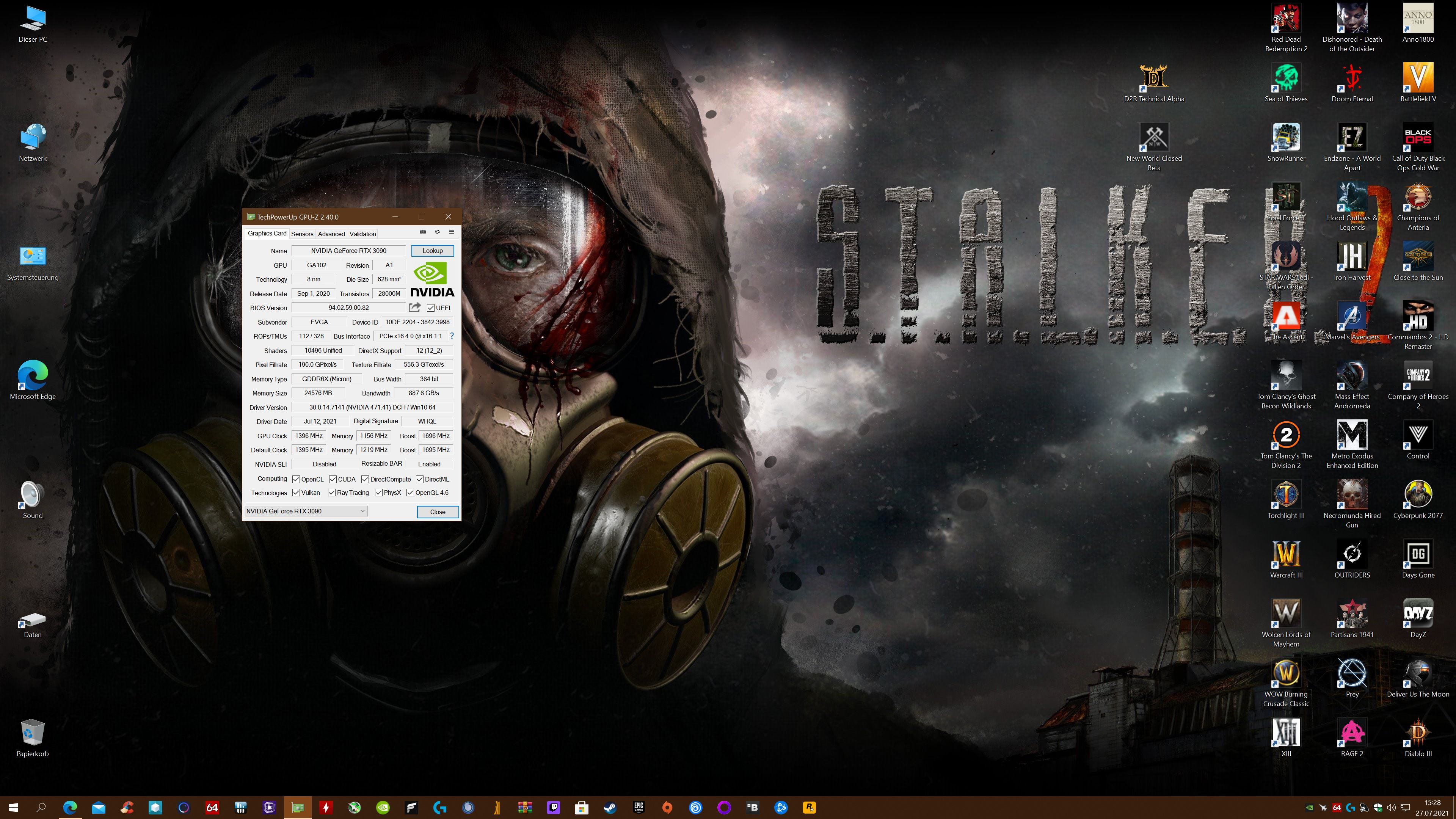Click the Windows Start button
Viewport: 1456px width, 819px height.
click(14, 807)
